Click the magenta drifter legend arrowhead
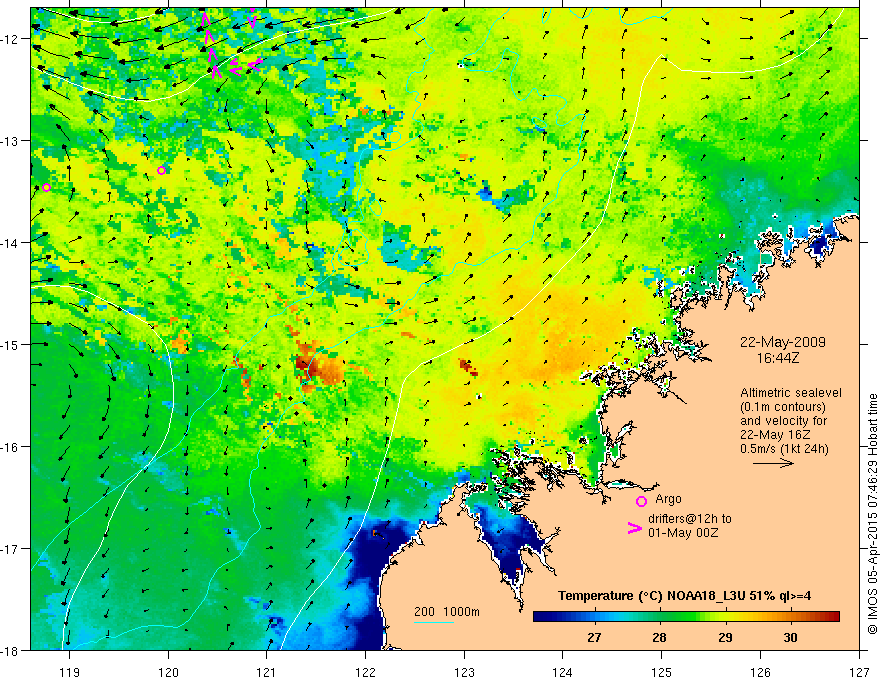This screenshot has height=680, width=880. point(634,528)
